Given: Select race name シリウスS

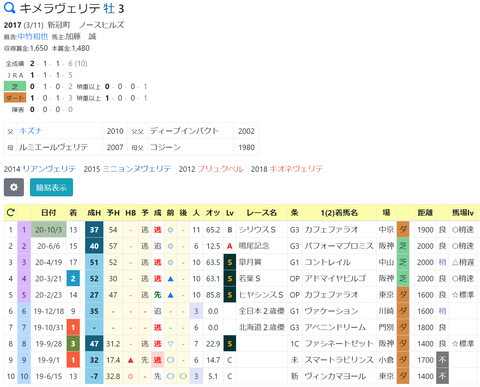Looking at the screenshot, I should 257,230.
